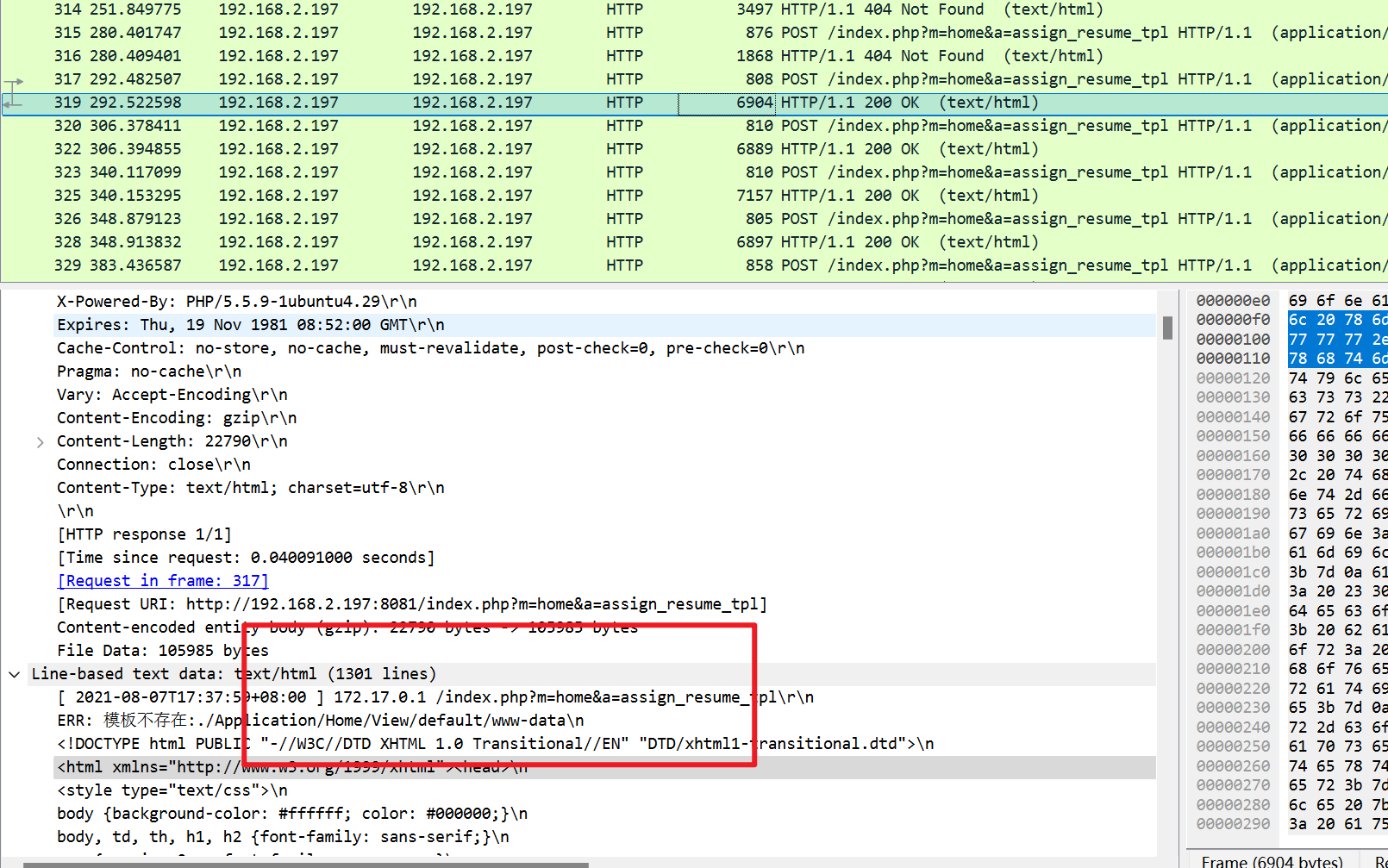Select packet 319 HTTP/1.1 200 OK
Image resolution: width=1388 pixels, height=868 pixels.
coord(694,103)
